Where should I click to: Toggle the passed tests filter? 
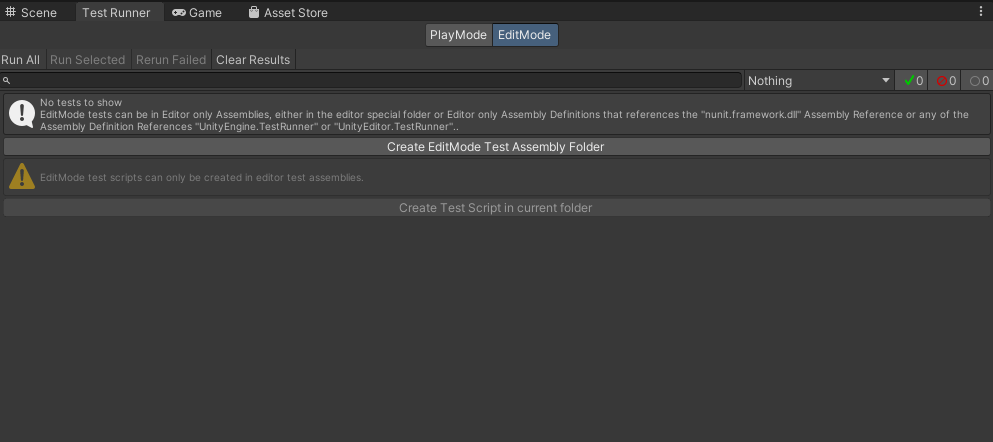tap(913, 80)
